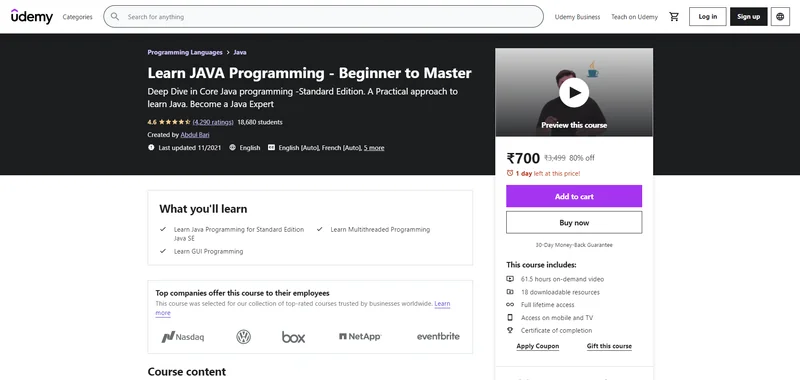Click the certificate trophy icon
The height and width of the screenshot is (380, 800).
click(510, 331)
